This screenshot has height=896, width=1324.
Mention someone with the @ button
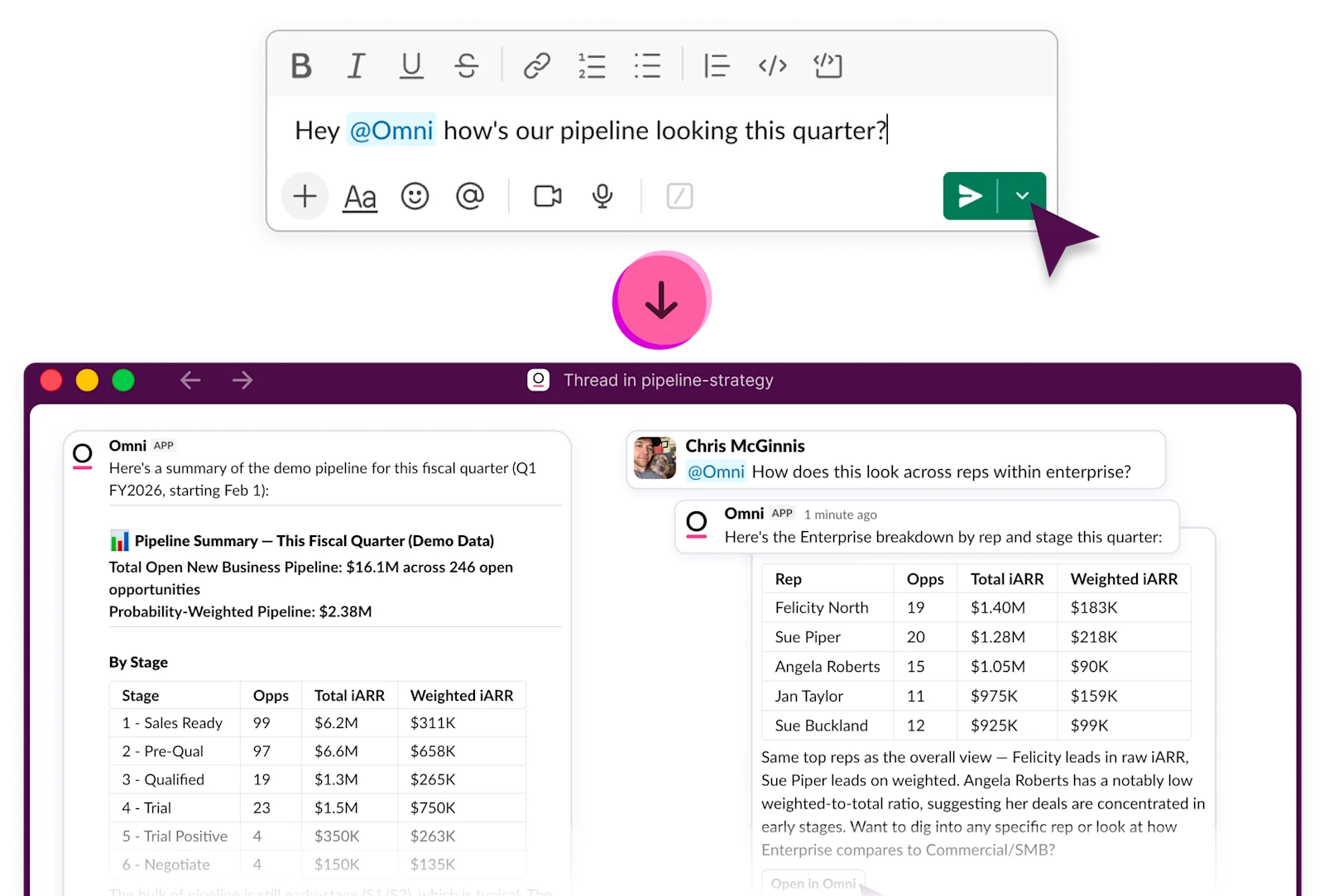point(470,196)
